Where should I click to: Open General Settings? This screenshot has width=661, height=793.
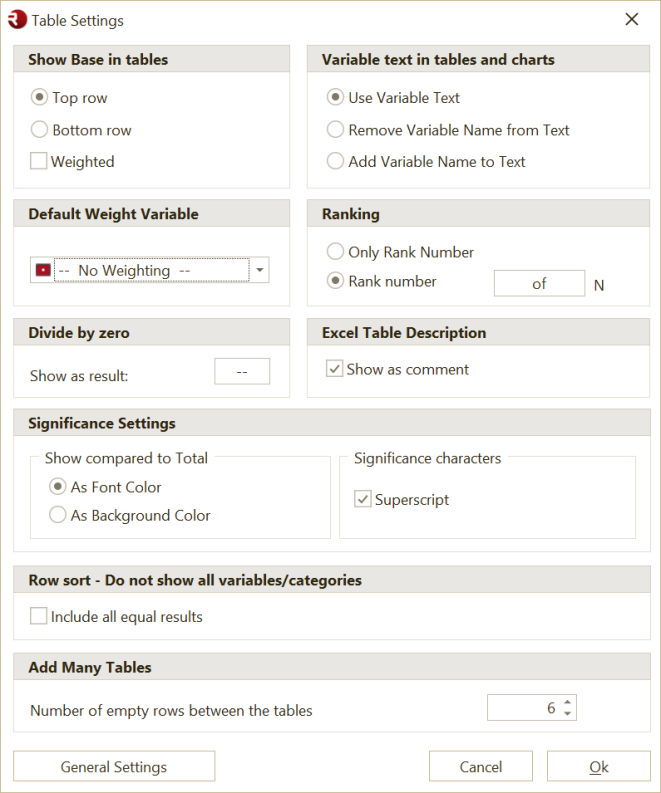[114, 767]
